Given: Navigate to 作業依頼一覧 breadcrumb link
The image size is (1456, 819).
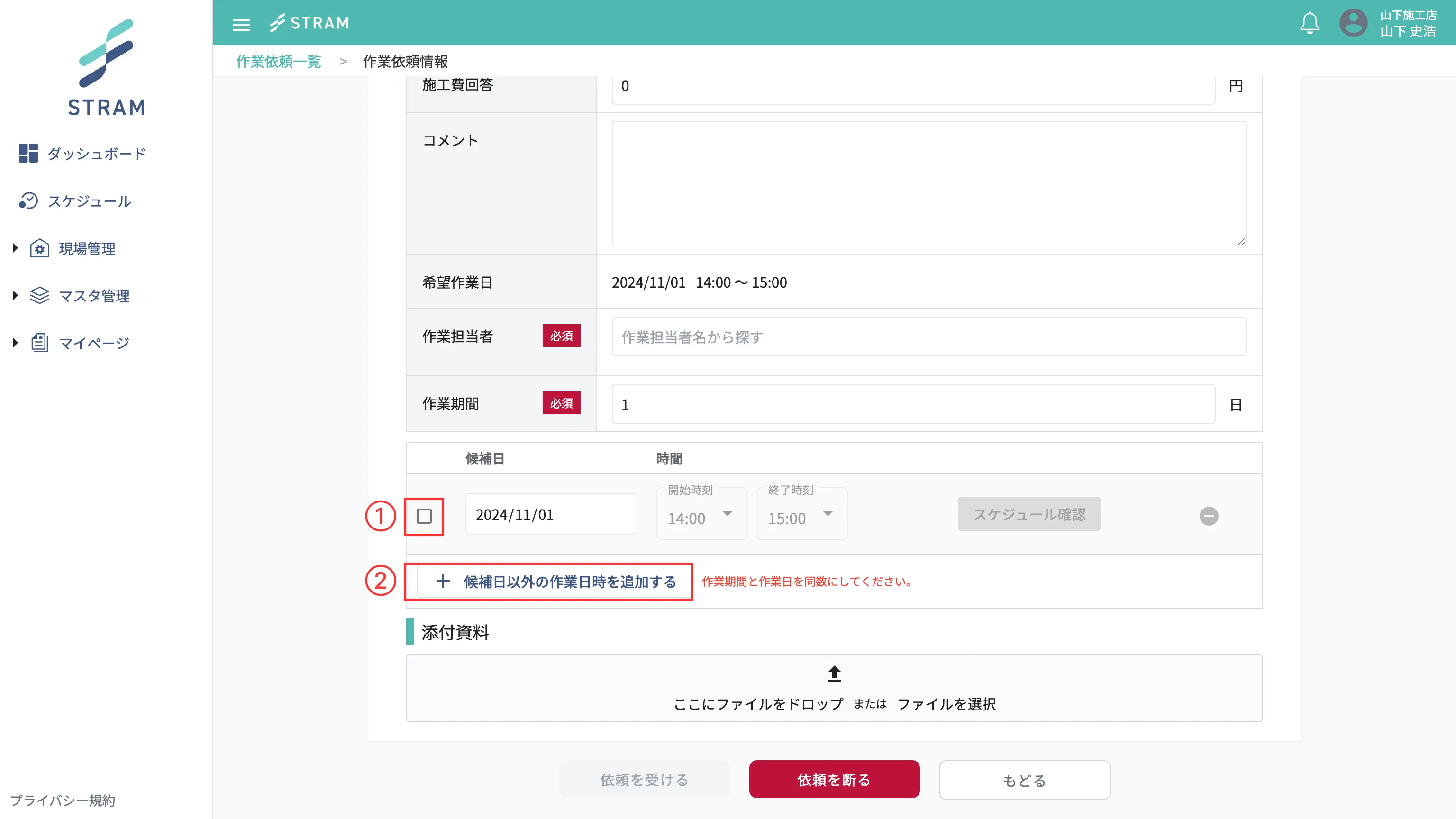Looking at the screenshot, I should pos(278,61).
